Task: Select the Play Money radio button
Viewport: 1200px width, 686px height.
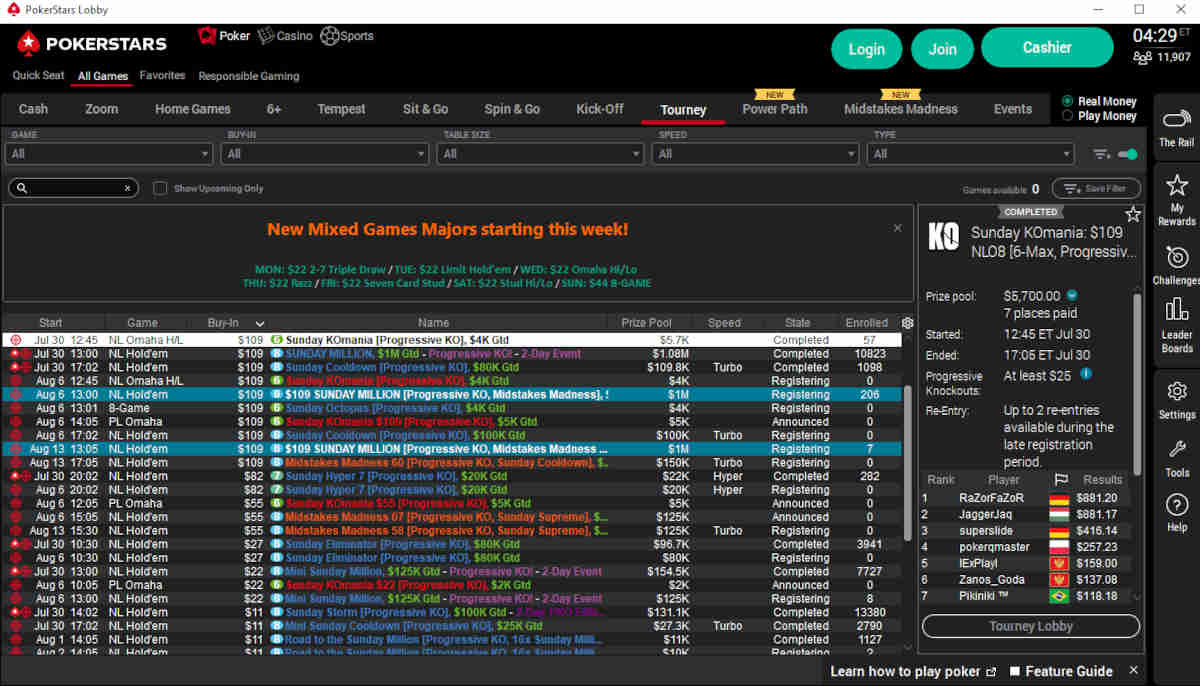Action: click(1068, 116)
